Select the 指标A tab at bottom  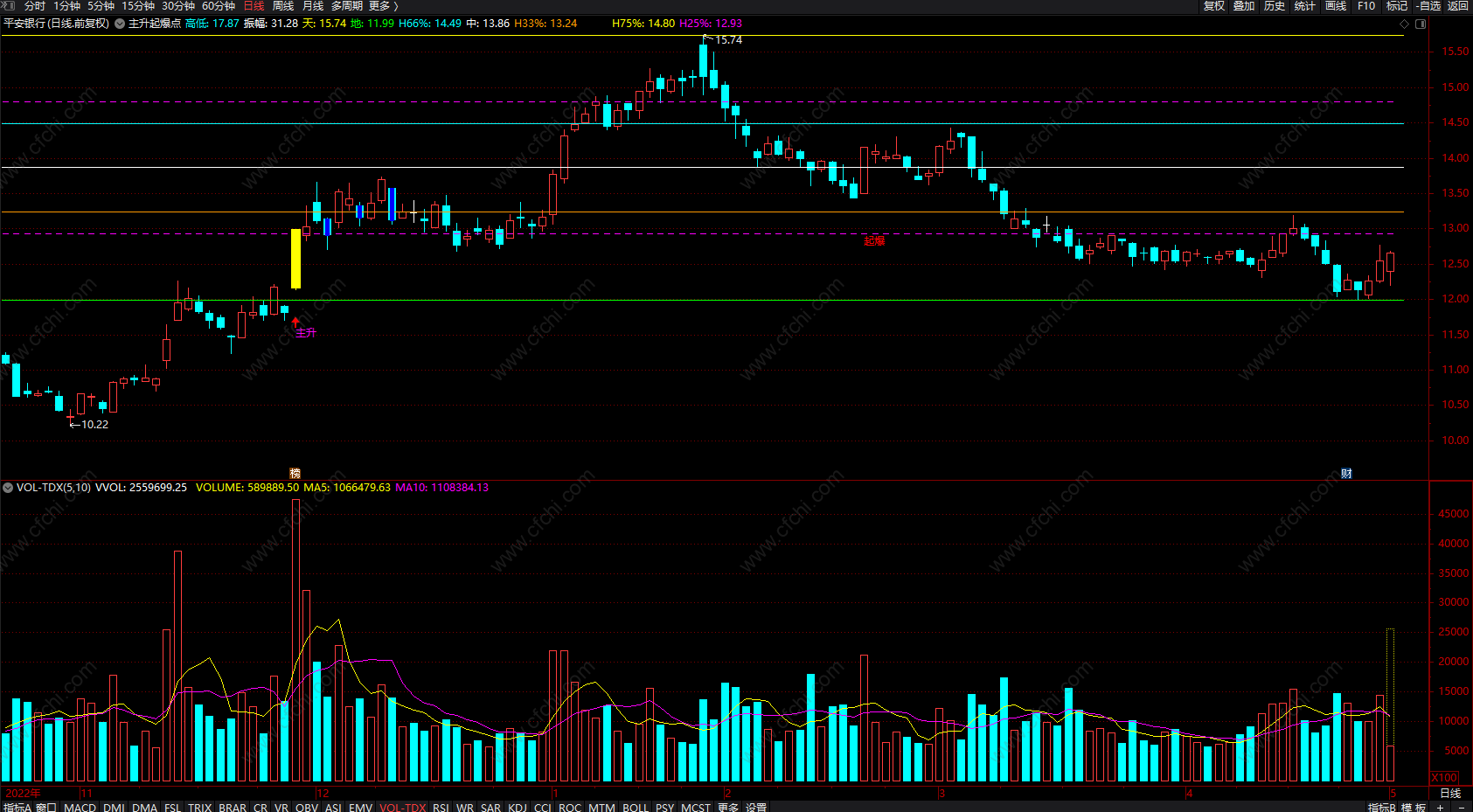pos(17,807)
